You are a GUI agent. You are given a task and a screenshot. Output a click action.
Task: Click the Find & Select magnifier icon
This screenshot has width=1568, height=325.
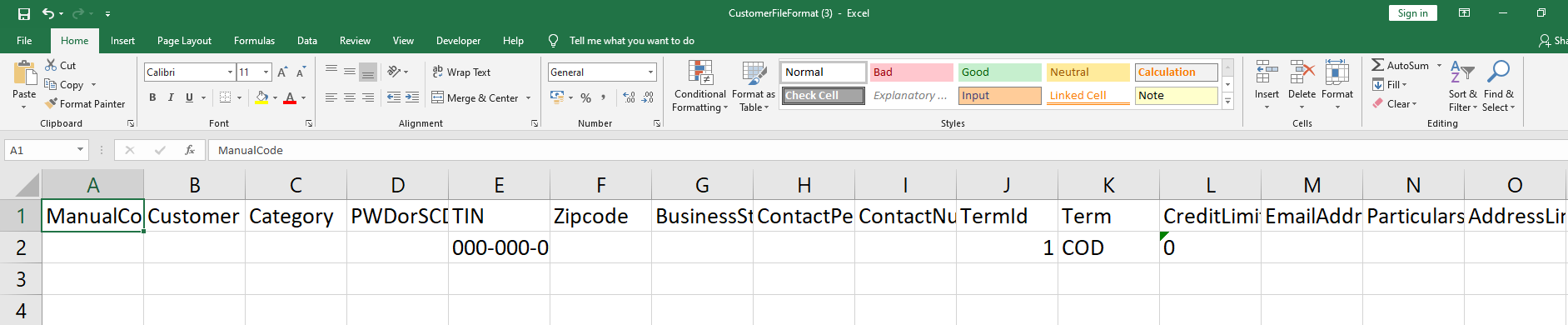[x=1498, y=72]
